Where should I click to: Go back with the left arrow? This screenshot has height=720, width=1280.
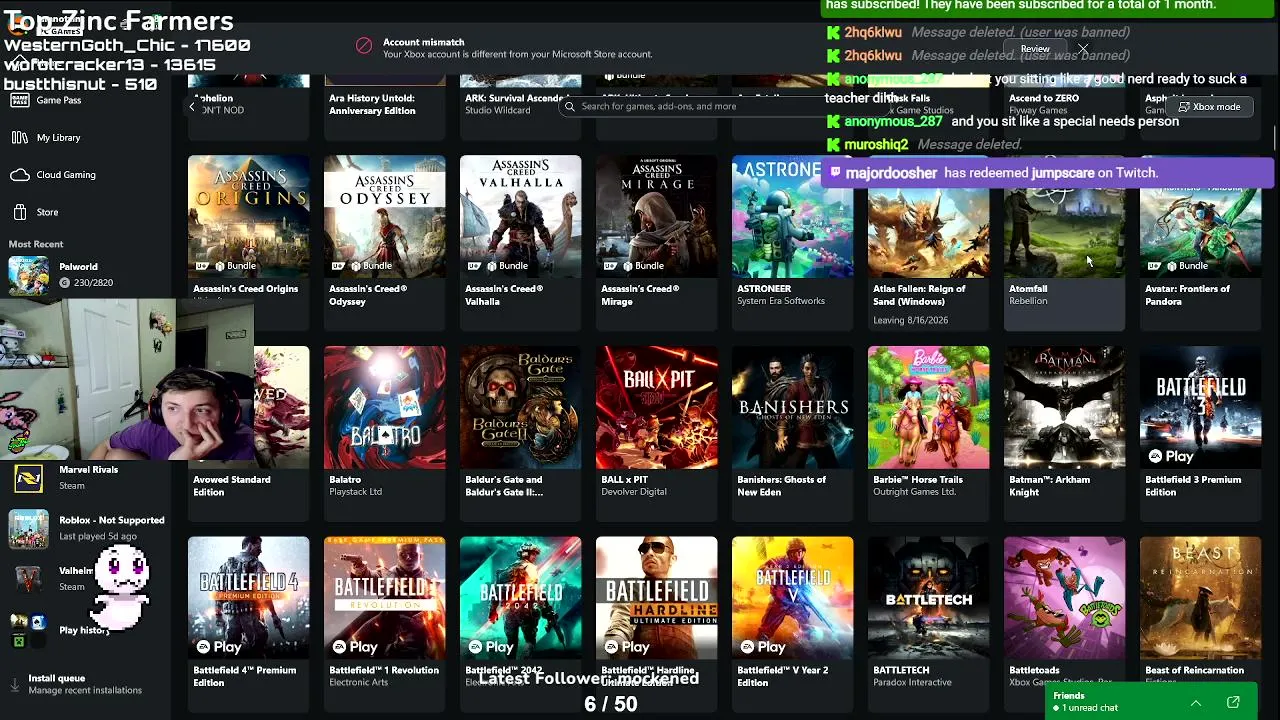tap(192, 106)
